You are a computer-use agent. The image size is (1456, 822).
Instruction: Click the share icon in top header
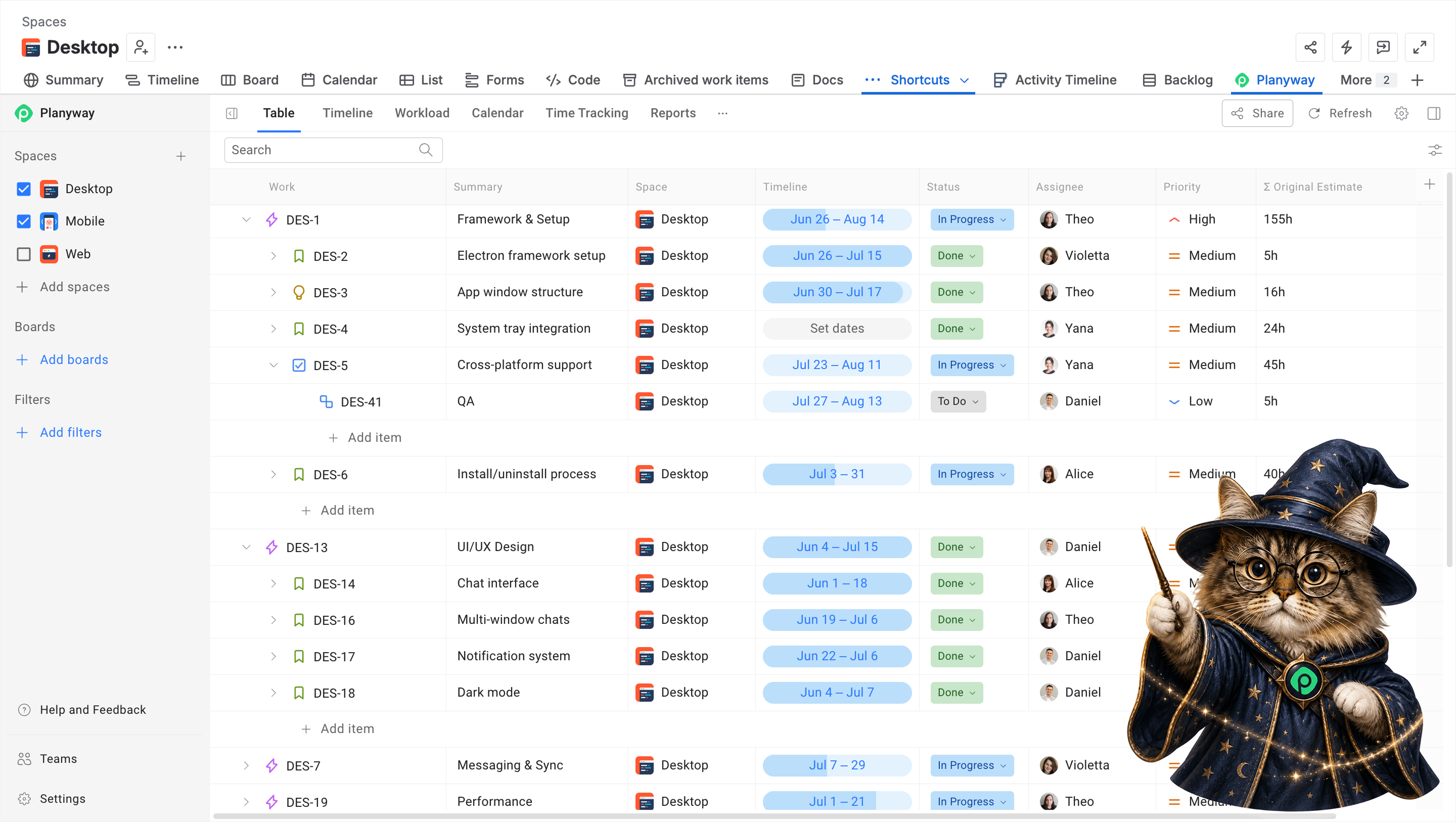(1310, 48)
